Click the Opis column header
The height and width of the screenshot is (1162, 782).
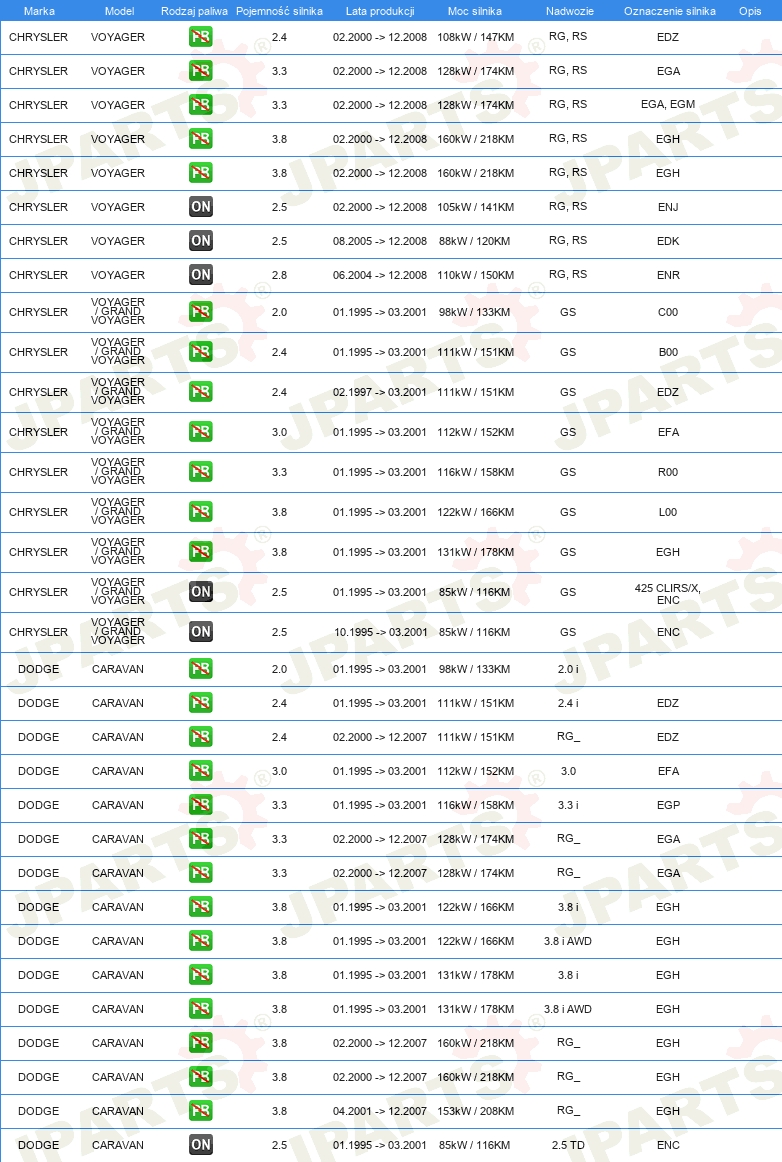point(750,11)
